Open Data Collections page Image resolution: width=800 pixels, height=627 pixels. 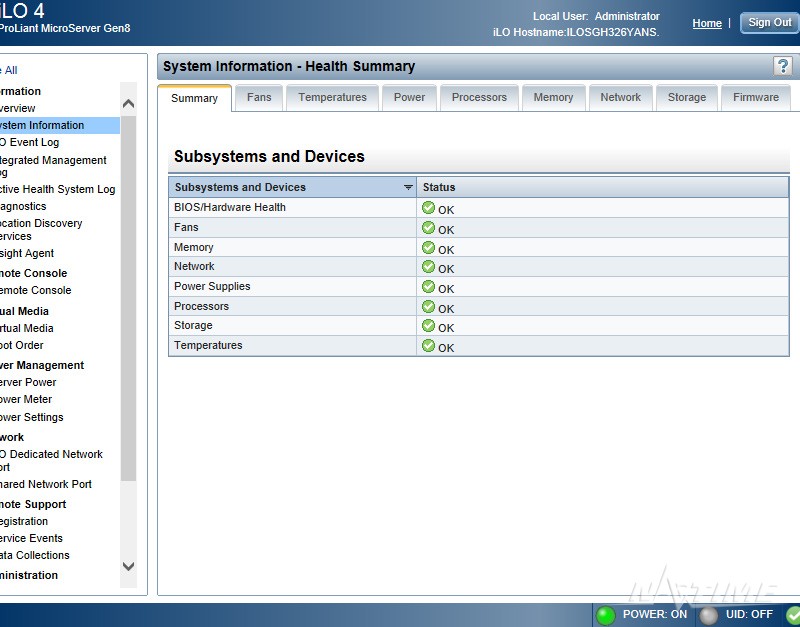tap(35, 555)
